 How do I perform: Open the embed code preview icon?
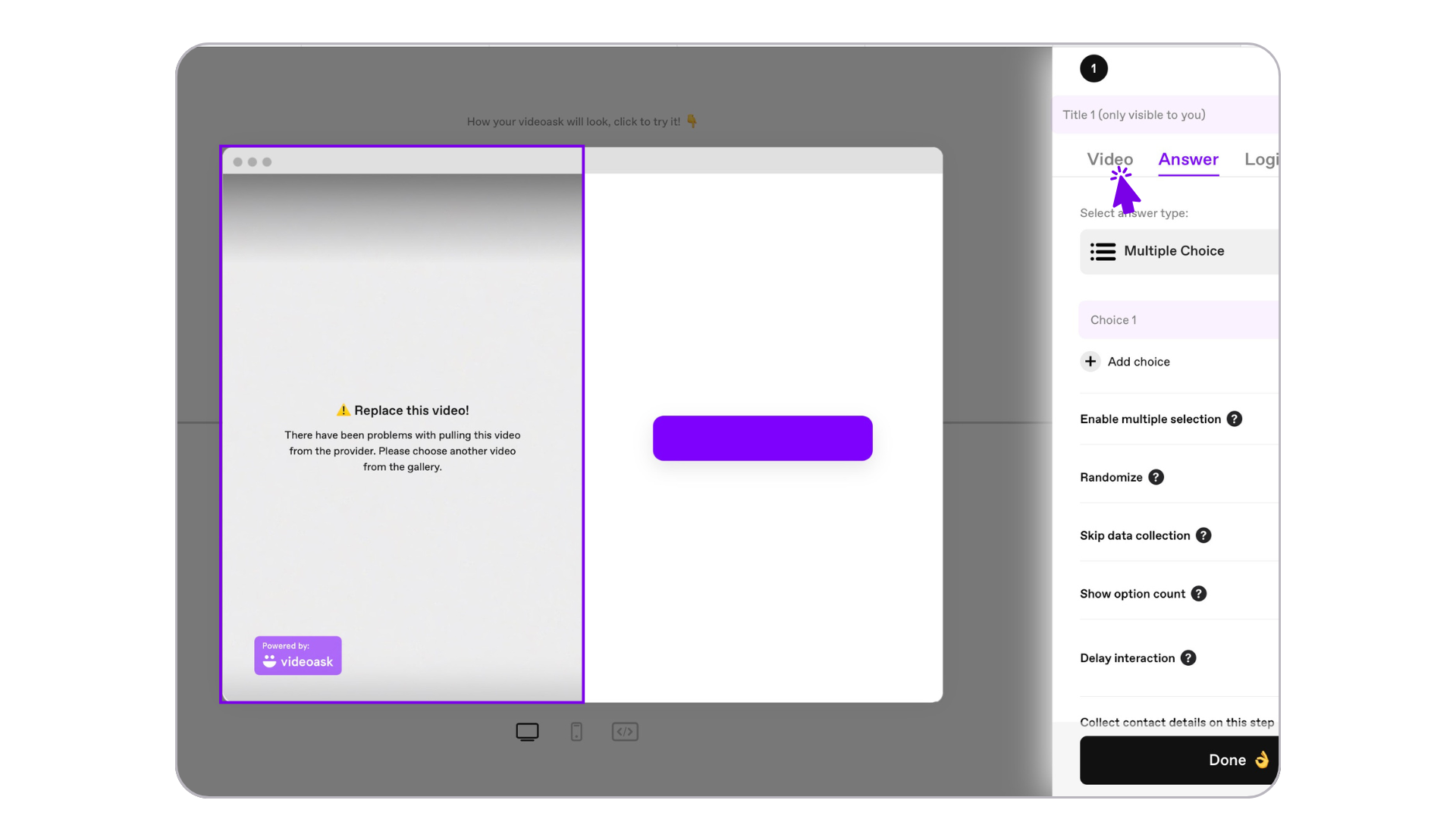click(x=625, y=732)
